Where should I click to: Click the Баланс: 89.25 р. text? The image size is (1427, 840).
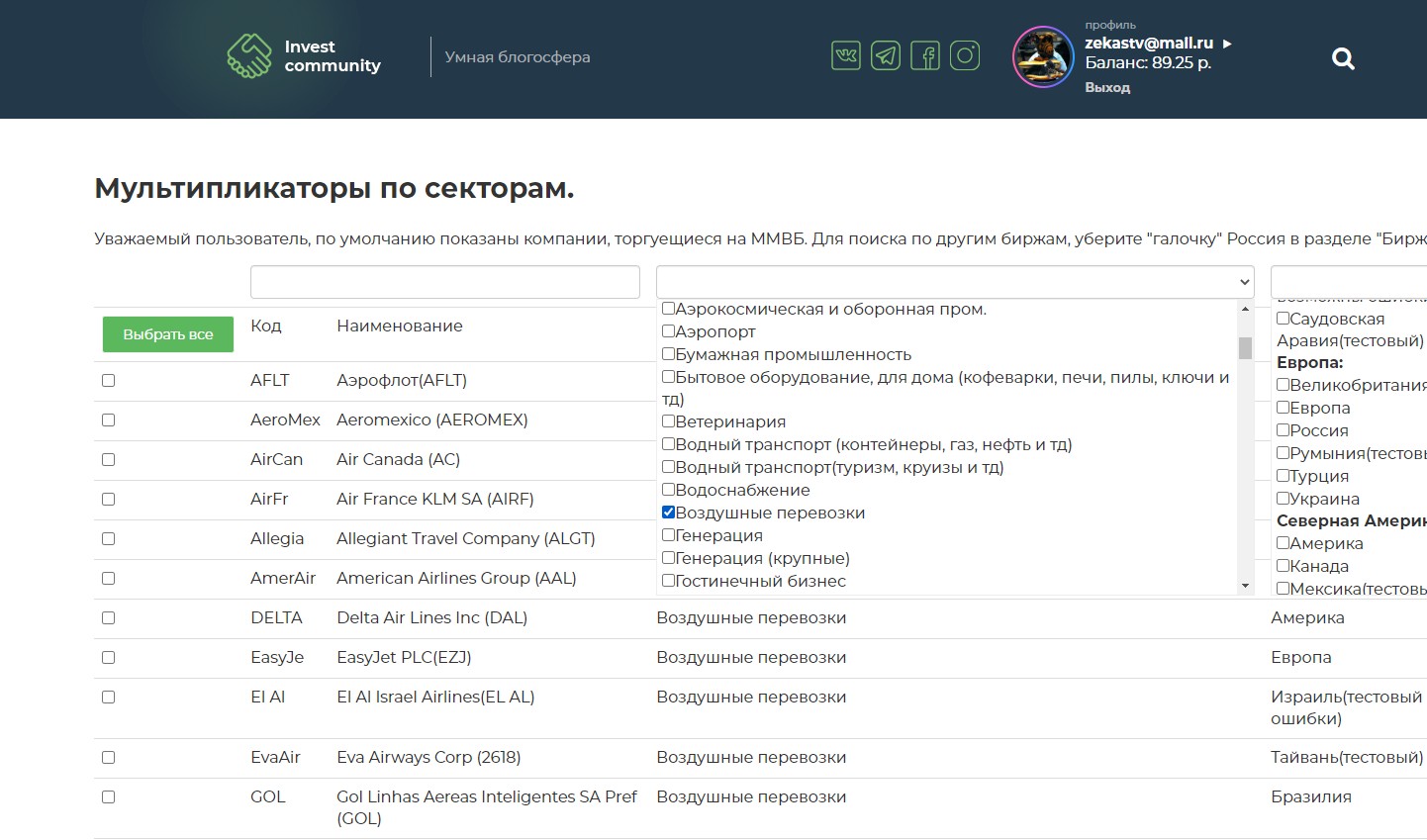1148,62
